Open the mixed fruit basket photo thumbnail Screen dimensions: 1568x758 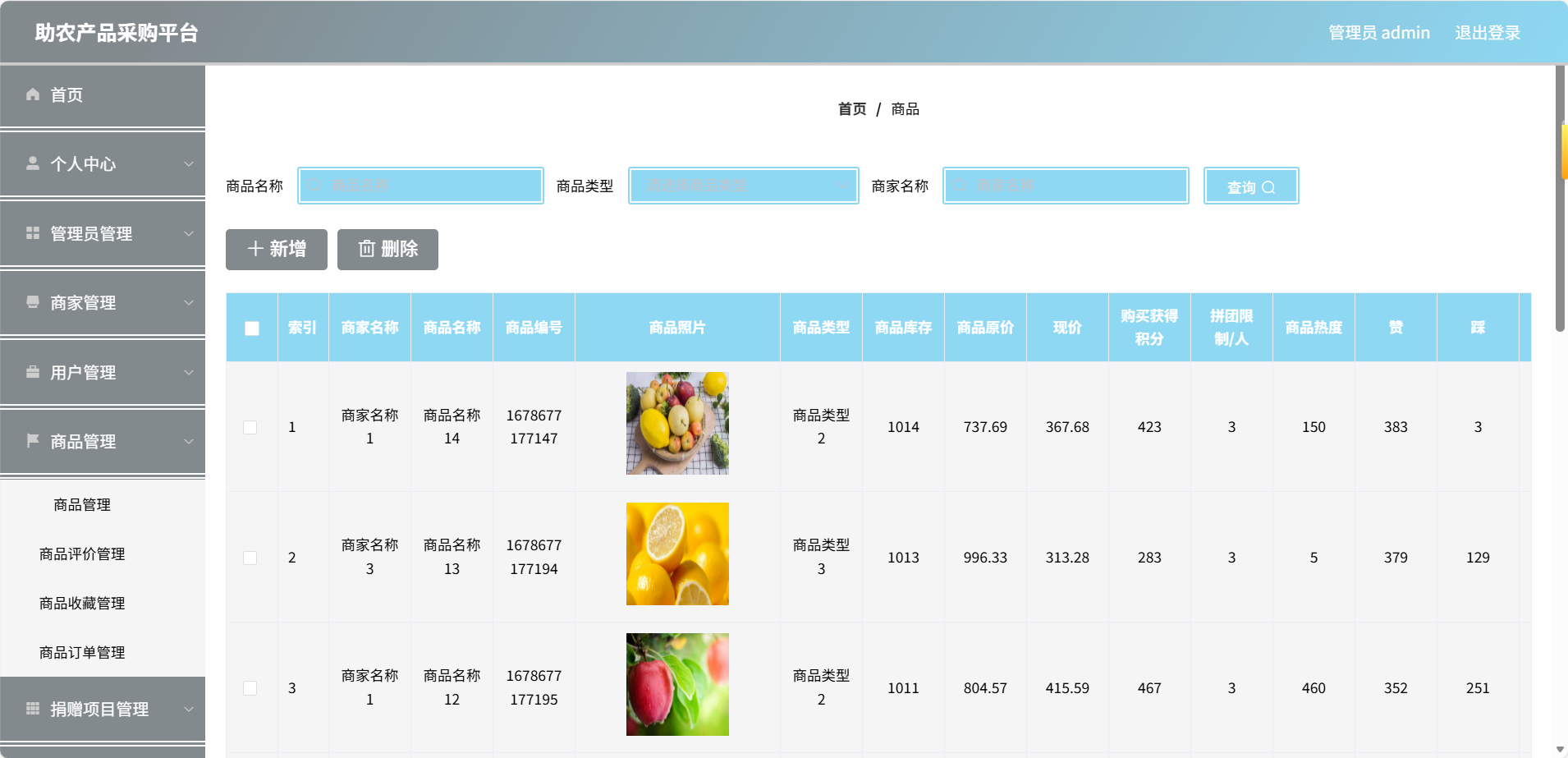click(x=677, y=424)
